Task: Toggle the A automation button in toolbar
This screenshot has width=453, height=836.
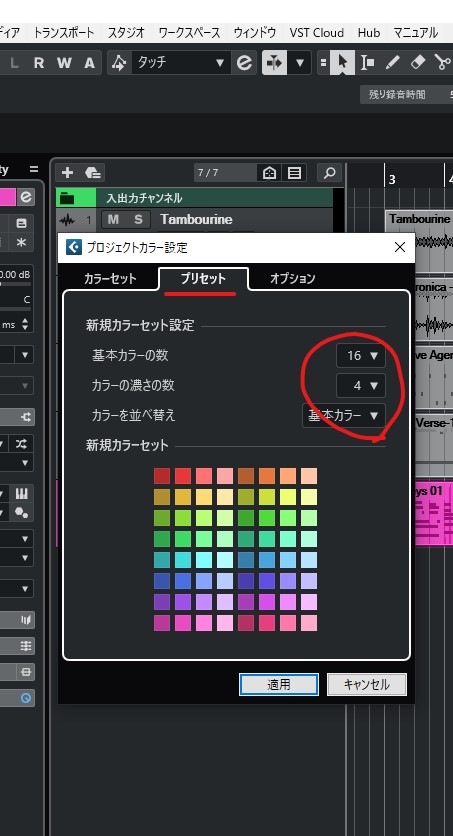Action: 89,63
